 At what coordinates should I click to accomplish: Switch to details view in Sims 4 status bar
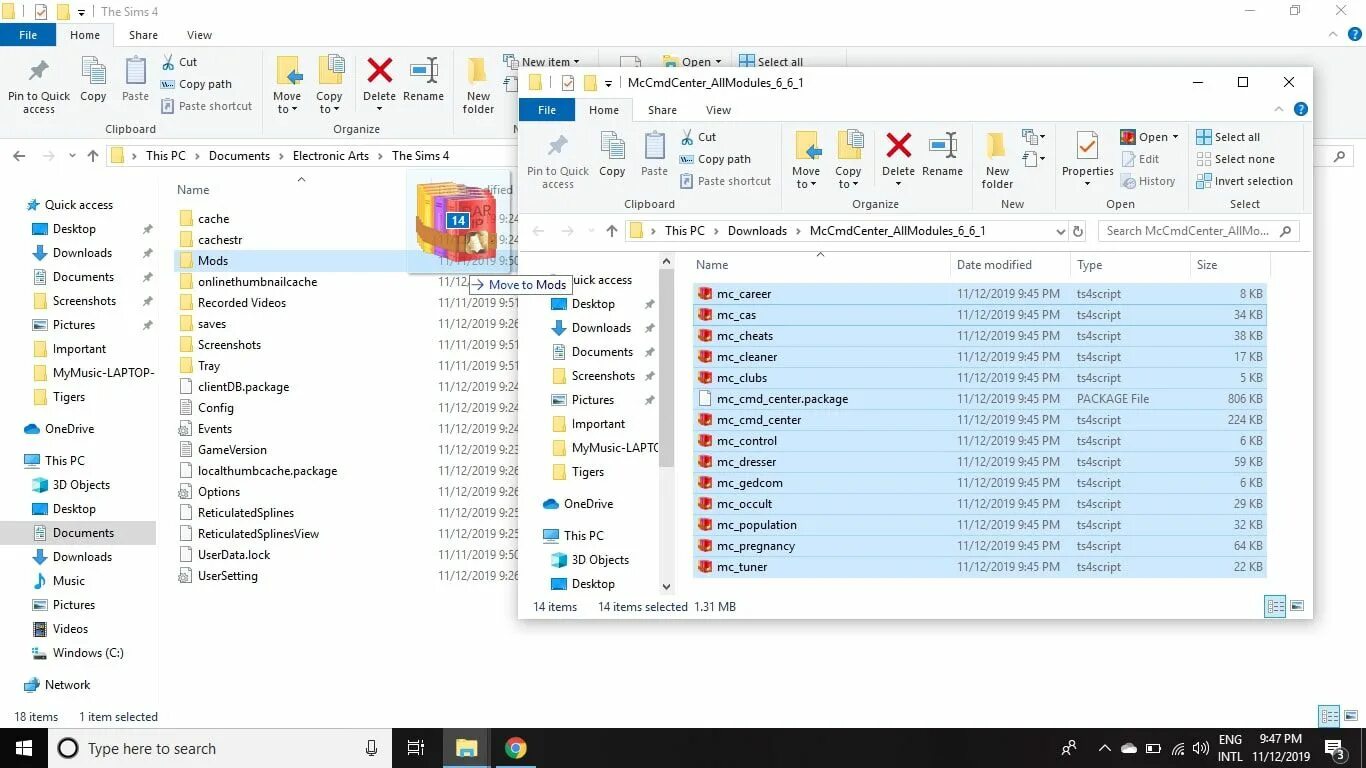point(1329,716)
